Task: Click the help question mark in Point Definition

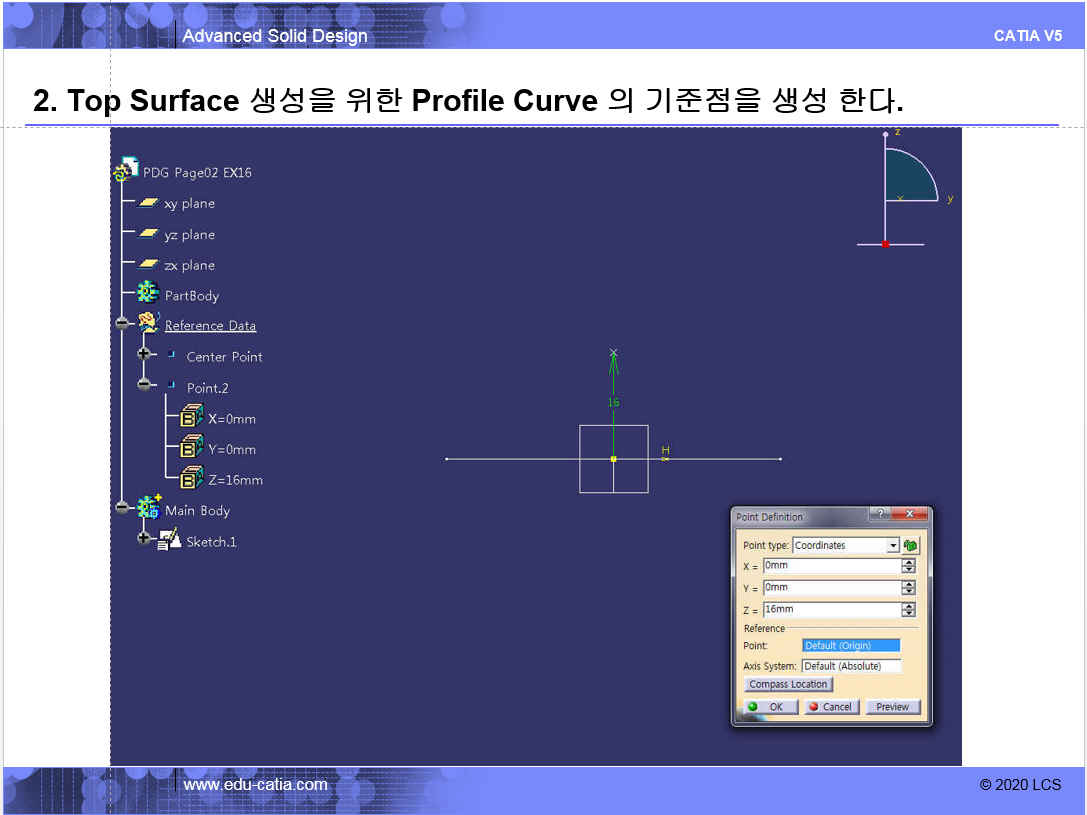Action: pos(880,514)
